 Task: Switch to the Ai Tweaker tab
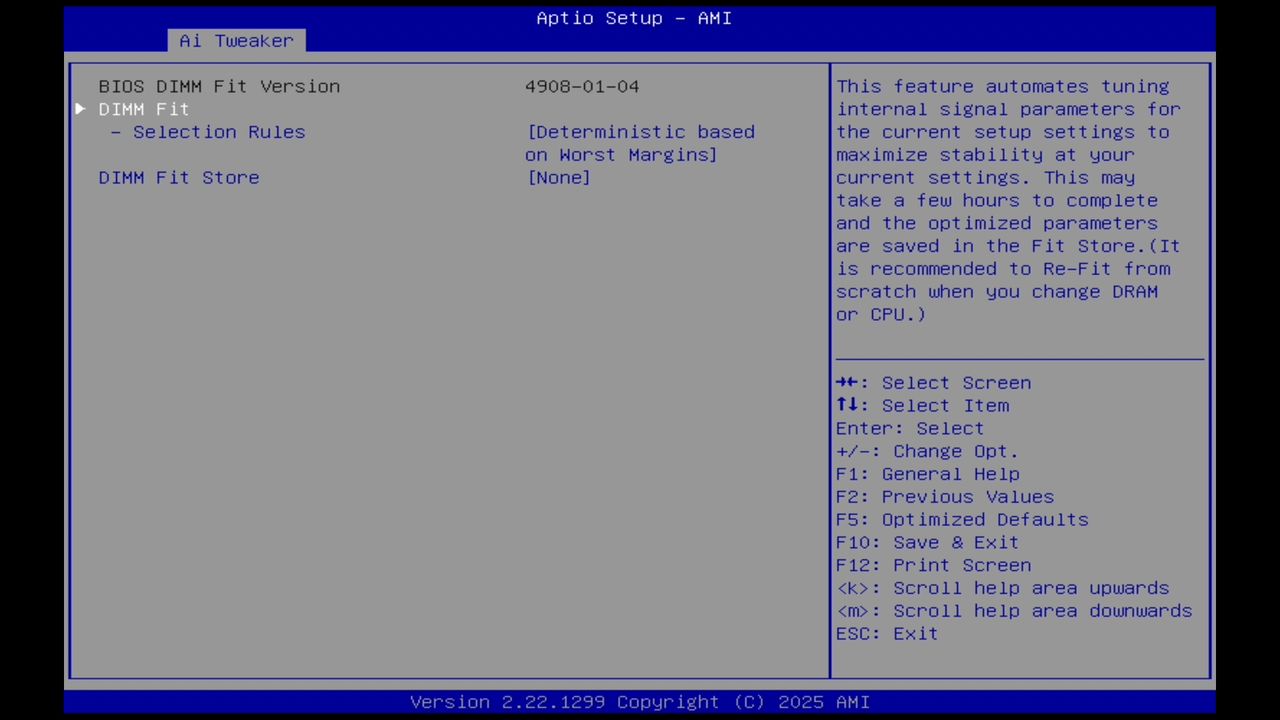[236, 40]
